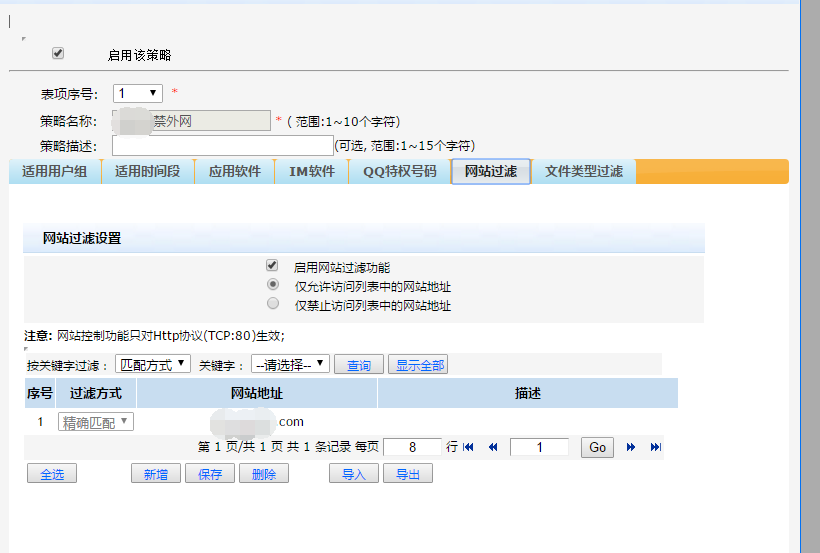The width and height of the screenshot is (820, 553).
Task: Open the 精确匹配 dropdown in row 1
Action: click(x=96, y=422)
